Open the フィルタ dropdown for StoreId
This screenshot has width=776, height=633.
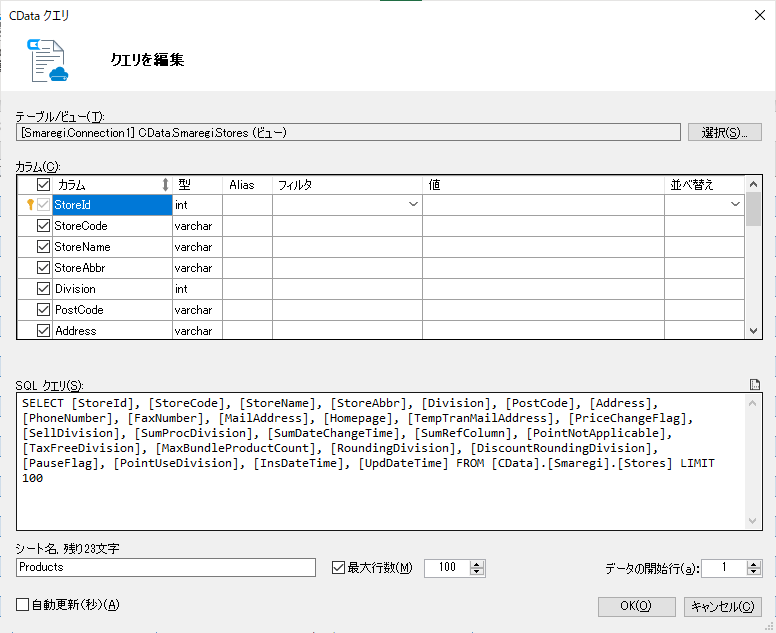click(x=413, y=204)
